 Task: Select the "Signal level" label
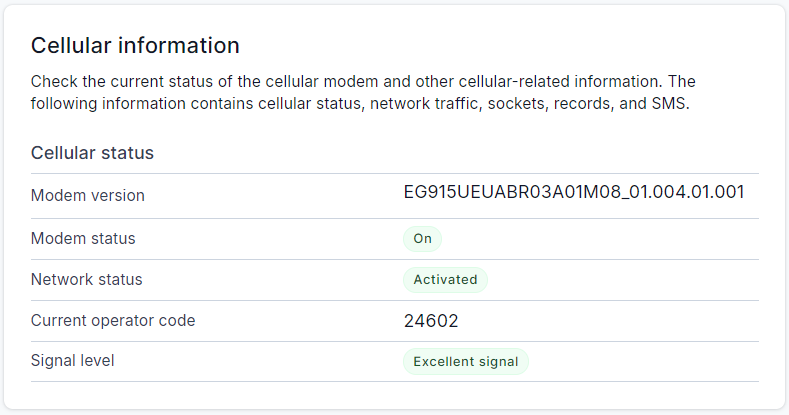[73, 360]
